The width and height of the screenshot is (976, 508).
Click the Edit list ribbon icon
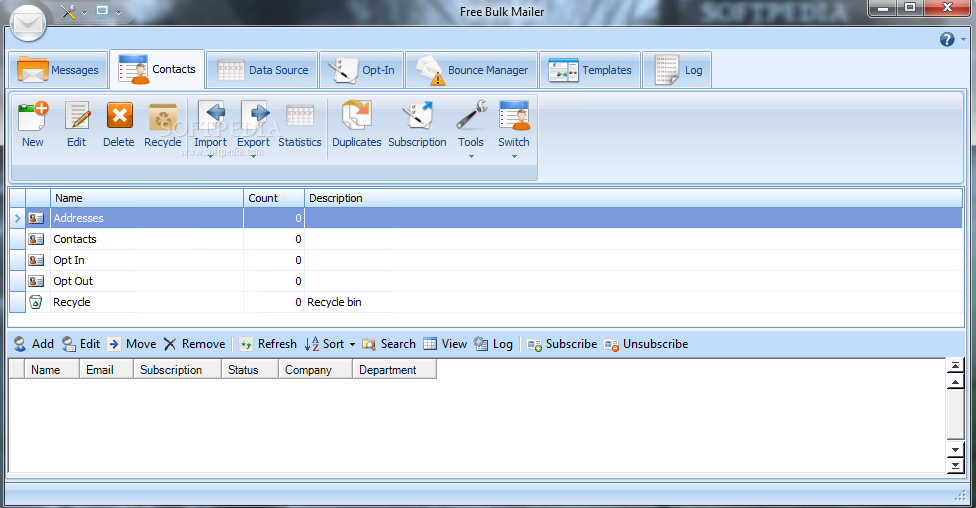[77, 116]
